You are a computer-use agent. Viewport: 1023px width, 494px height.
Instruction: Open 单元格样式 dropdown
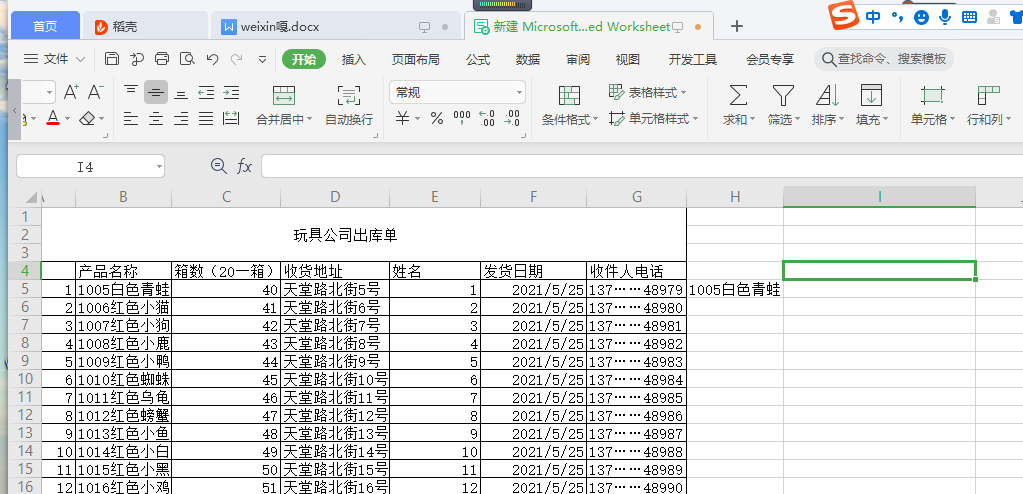695,119
